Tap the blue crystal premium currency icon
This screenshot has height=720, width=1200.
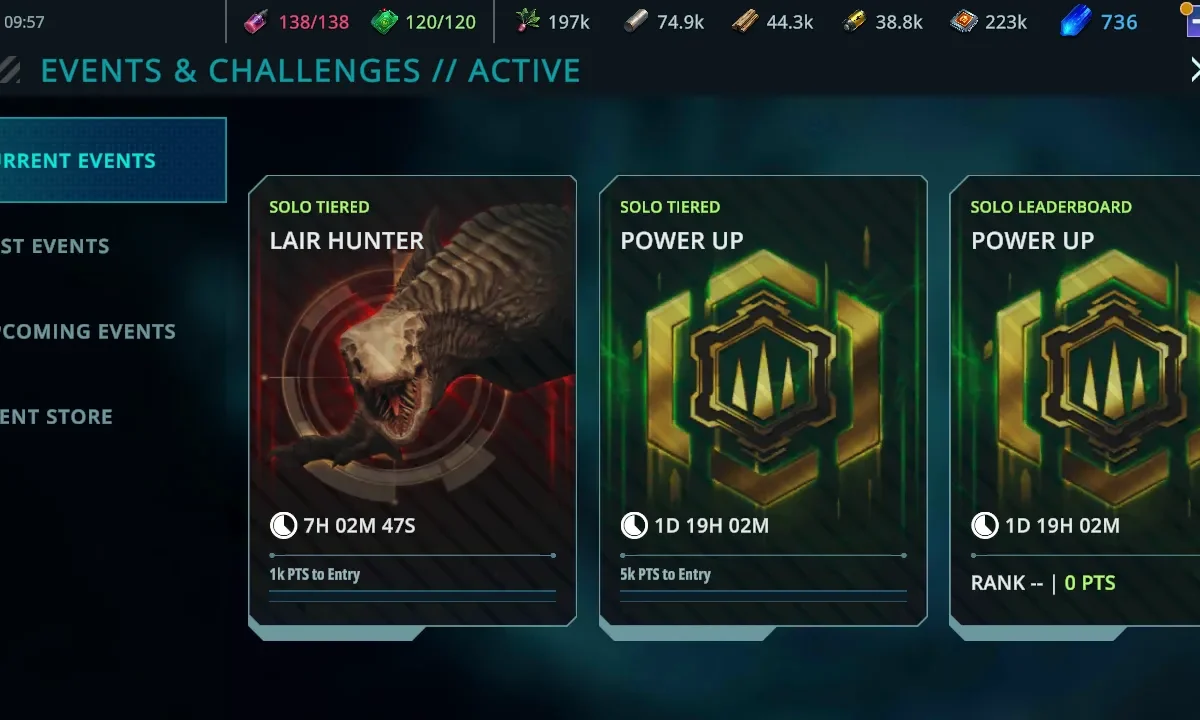[1075, 21]
